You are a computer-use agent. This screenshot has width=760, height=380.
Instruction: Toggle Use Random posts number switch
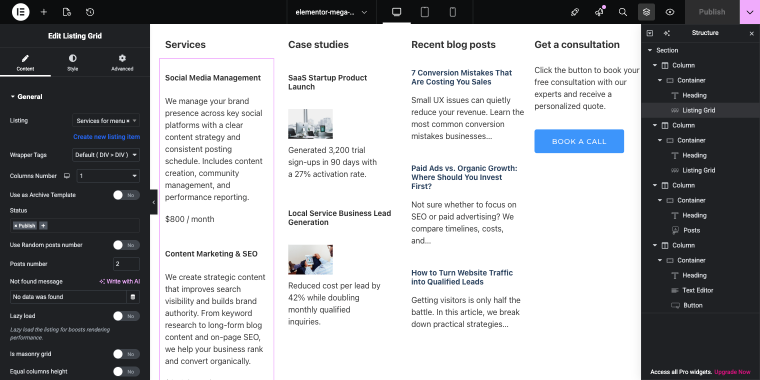(x=126, y=245)
